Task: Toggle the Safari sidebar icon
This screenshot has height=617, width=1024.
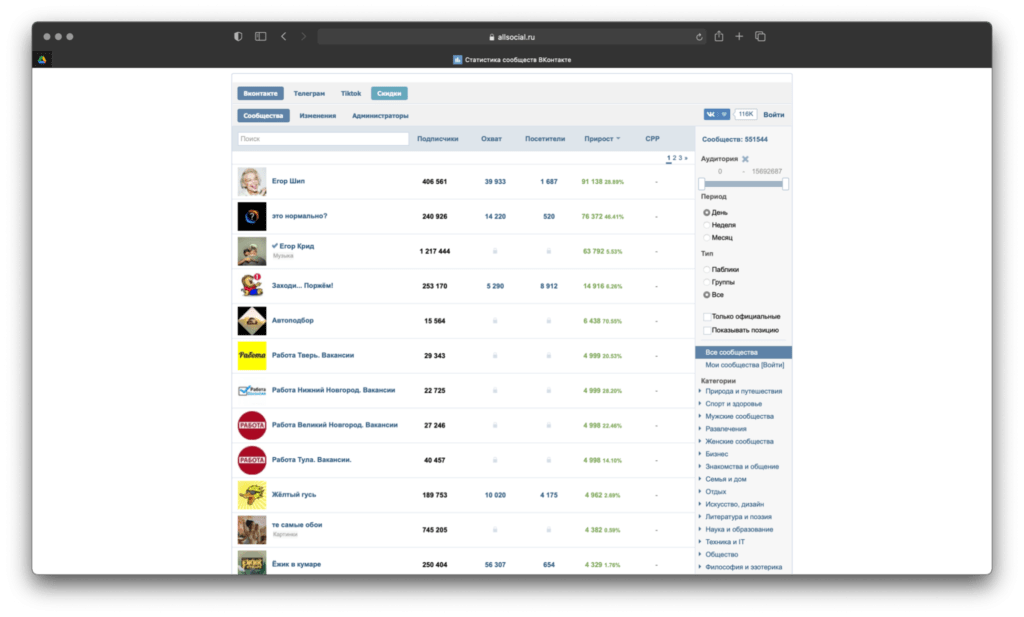Action: point(260,36)
